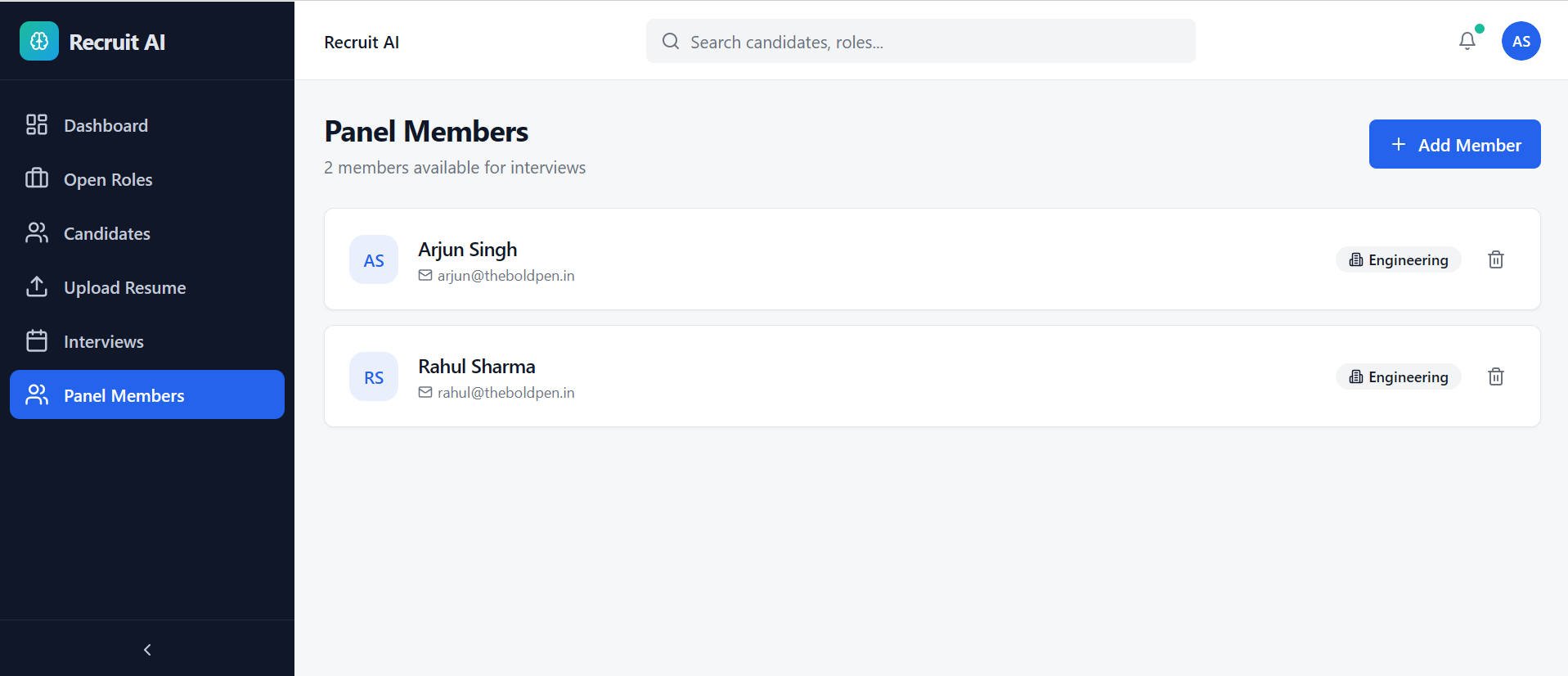Screen dimensions: 1568x676
Task: Click Rahul Sharma's RS initials avatar
Action: [374, 377]
